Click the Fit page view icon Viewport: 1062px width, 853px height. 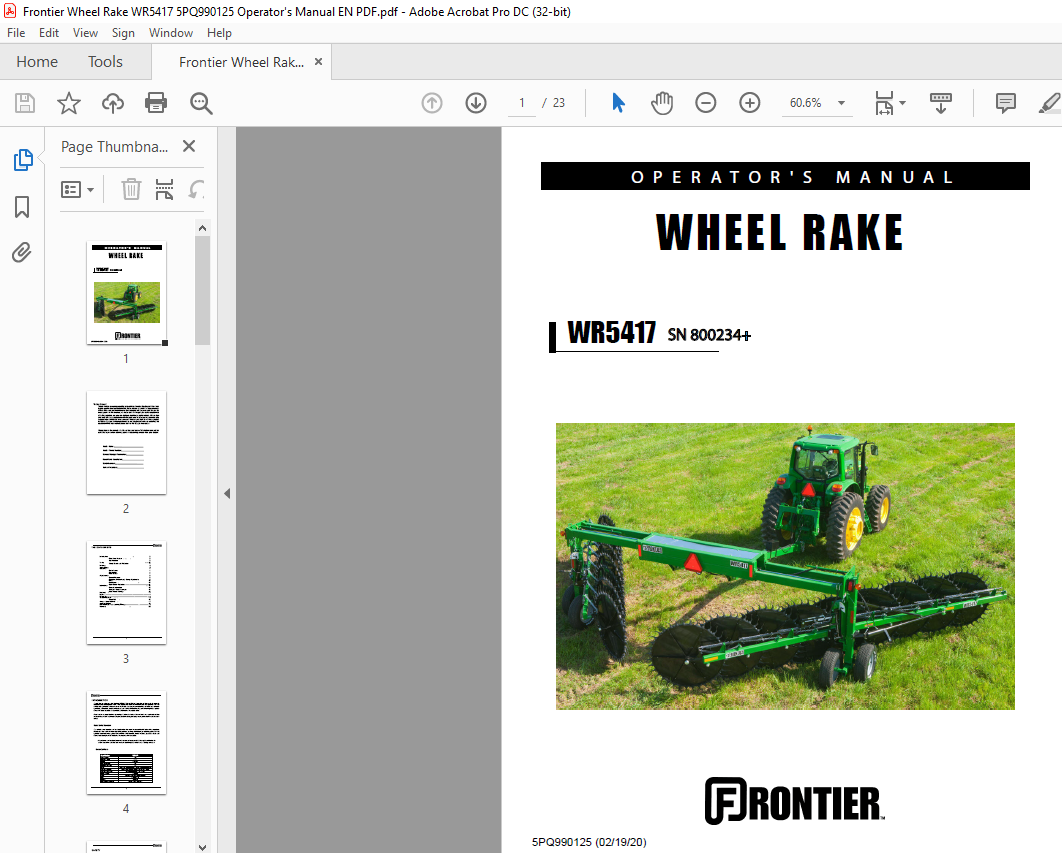[x=885, y=103]
